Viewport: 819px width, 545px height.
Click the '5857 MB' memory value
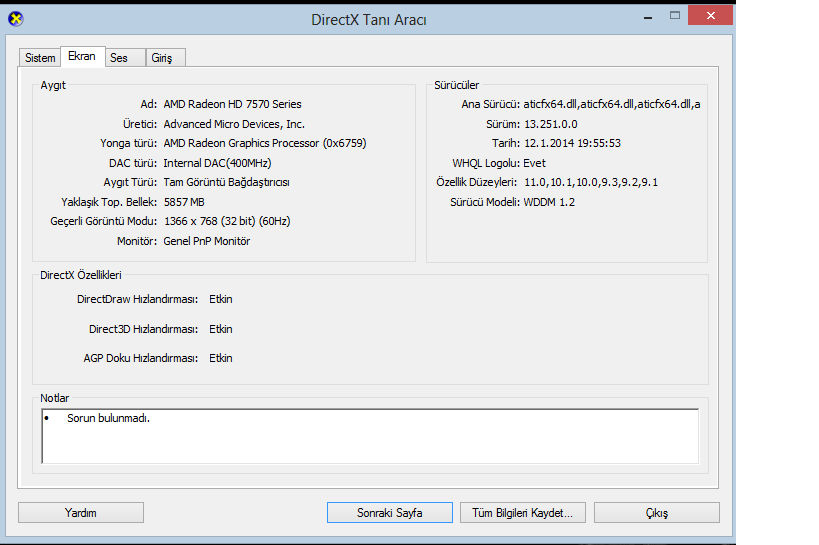184,202
